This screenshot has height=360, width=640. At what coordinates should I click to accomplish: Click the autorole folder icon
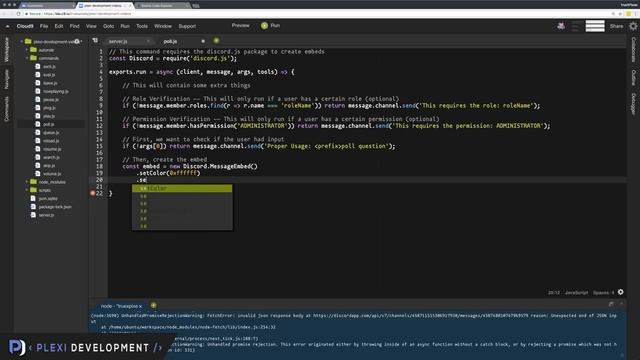click(x=33, y=50)
